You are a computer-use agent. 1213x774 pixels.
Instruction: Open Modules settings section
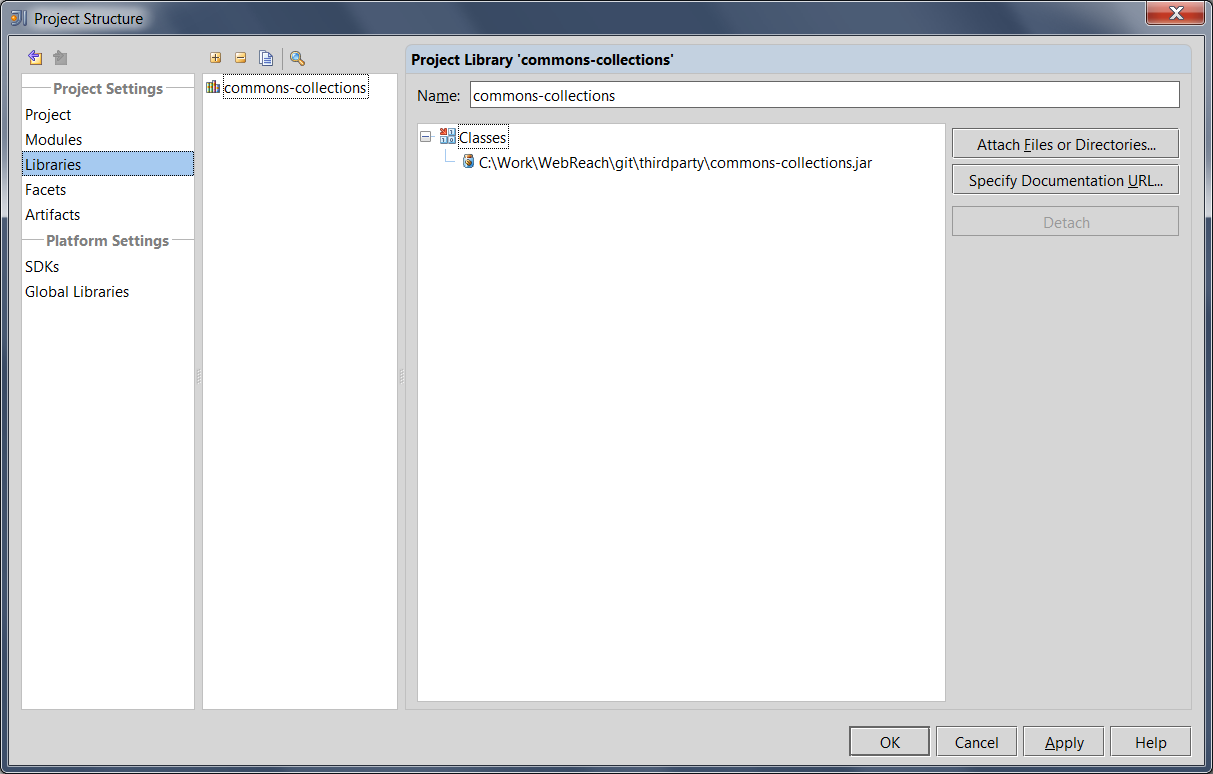[x=54, y=140]
